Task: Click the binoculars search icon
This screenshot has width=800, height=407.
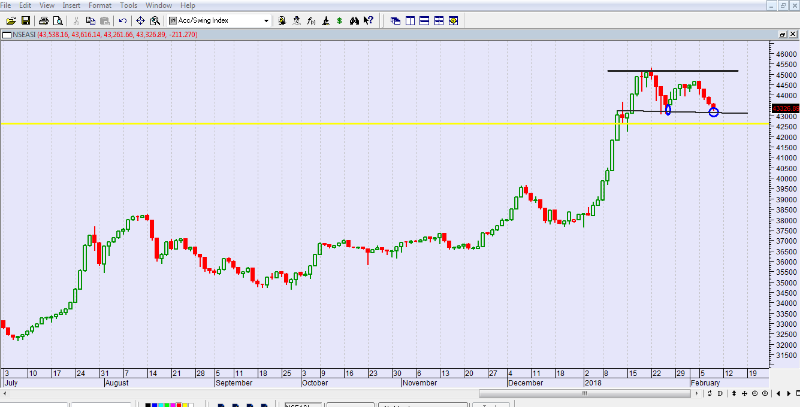Action: pyautogui.click(x=355, y=21)
